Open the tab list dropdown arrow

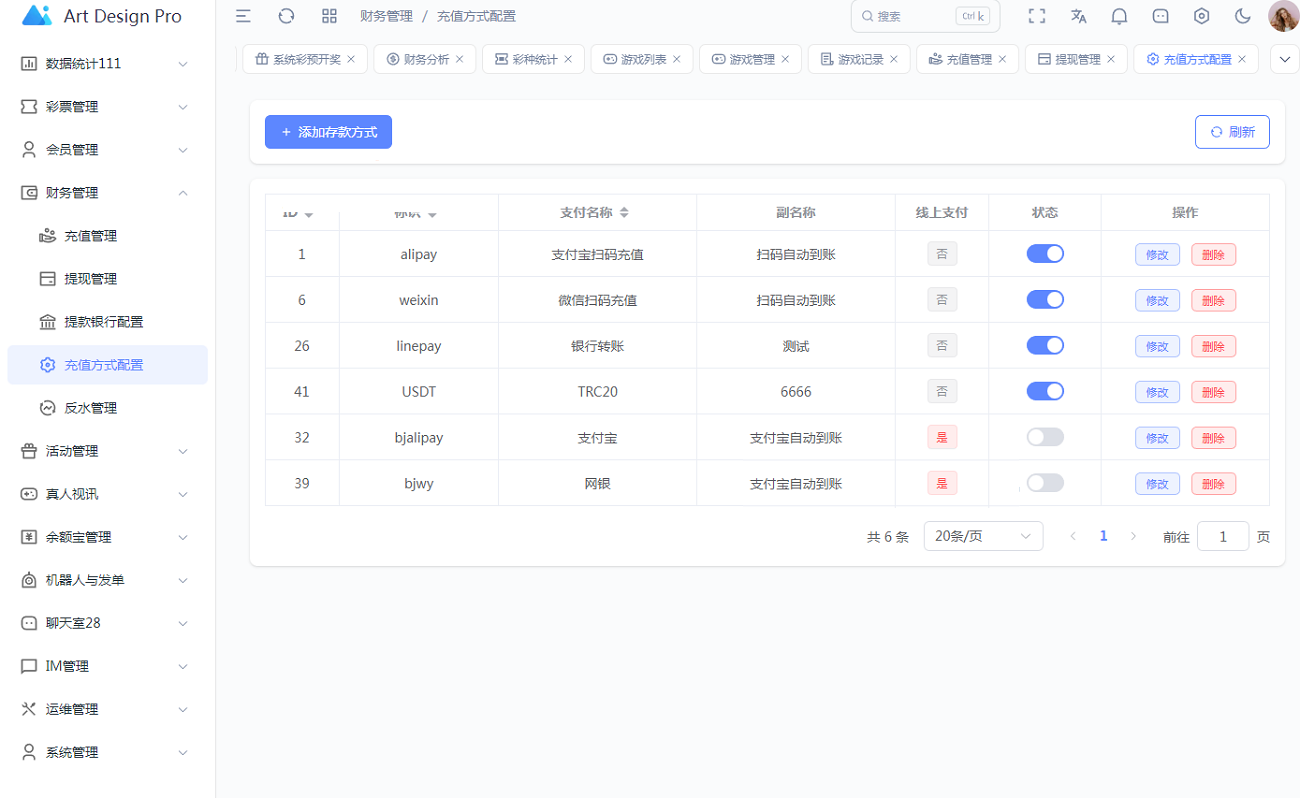pyautogui.click(x=1284, y=59)
